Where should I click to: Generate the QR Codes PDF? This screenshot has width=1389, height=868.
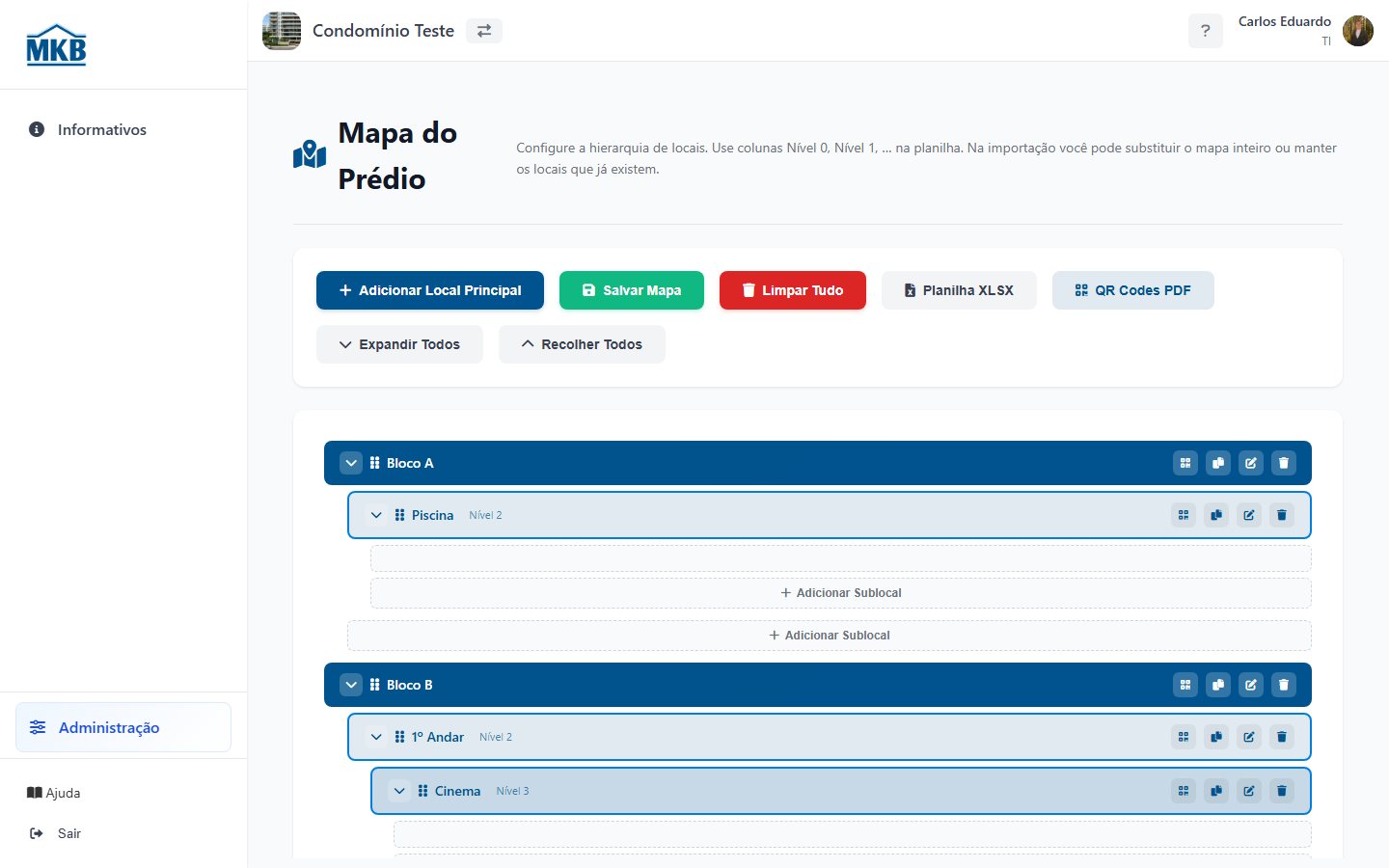1133,290
